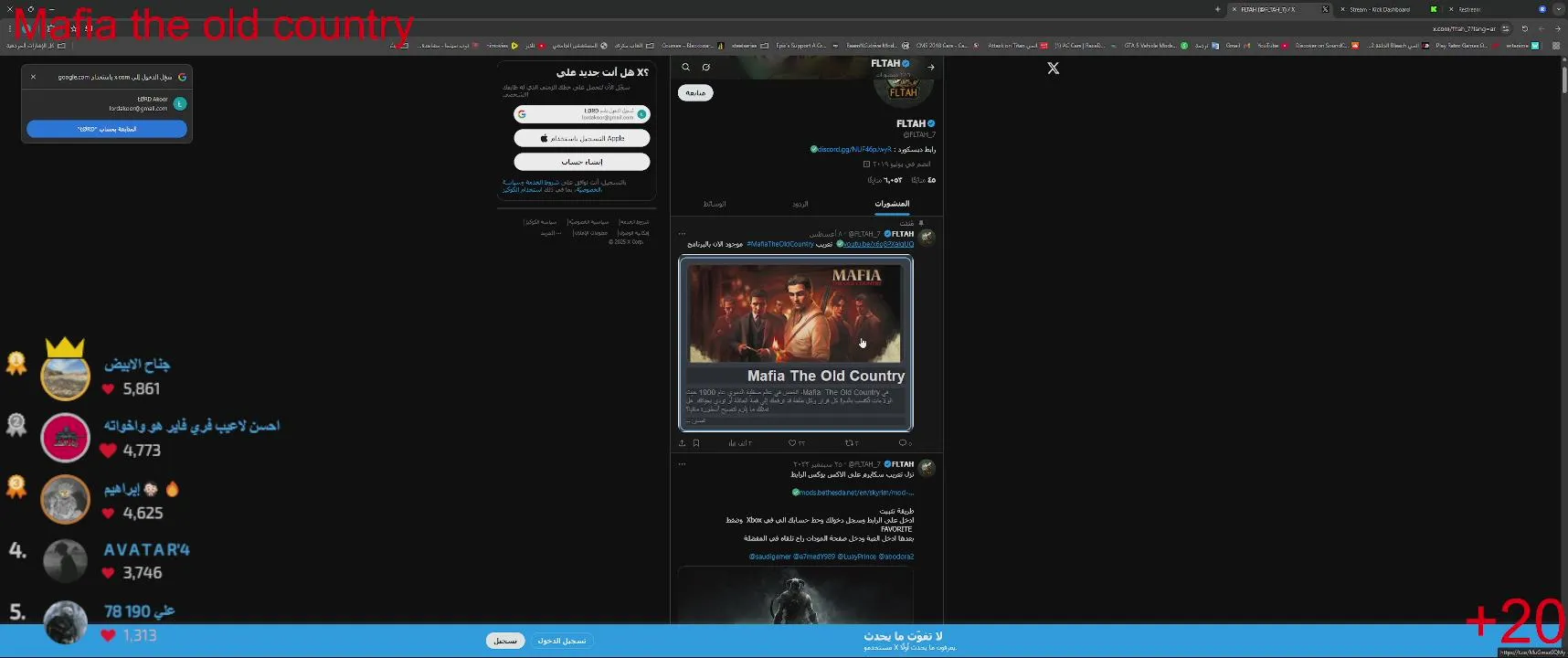Click the جناح الابيض leaderboard entry

tap(107, 370)
